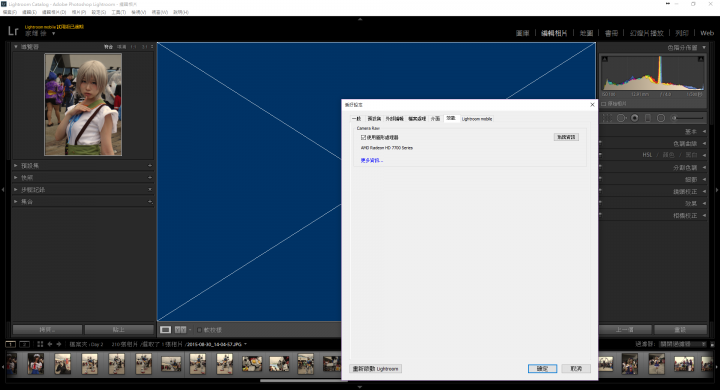Open Lightroom mobile tab in preferences
Viewport: 720px width, 390px height.
click(477, 119)
